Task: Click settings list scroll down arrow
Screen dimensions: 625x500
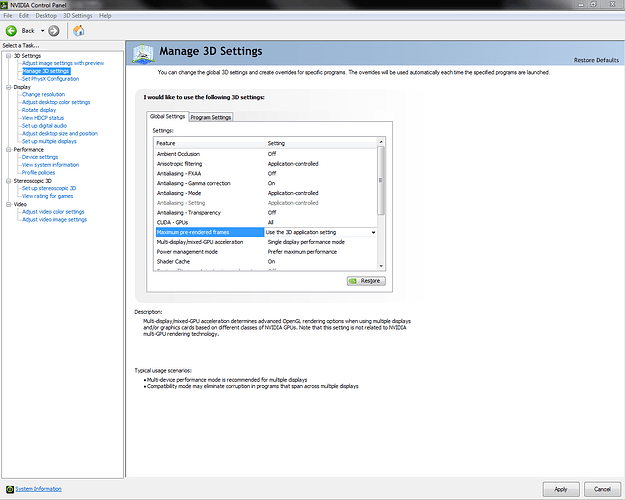Action: click(x=381, y=266)
